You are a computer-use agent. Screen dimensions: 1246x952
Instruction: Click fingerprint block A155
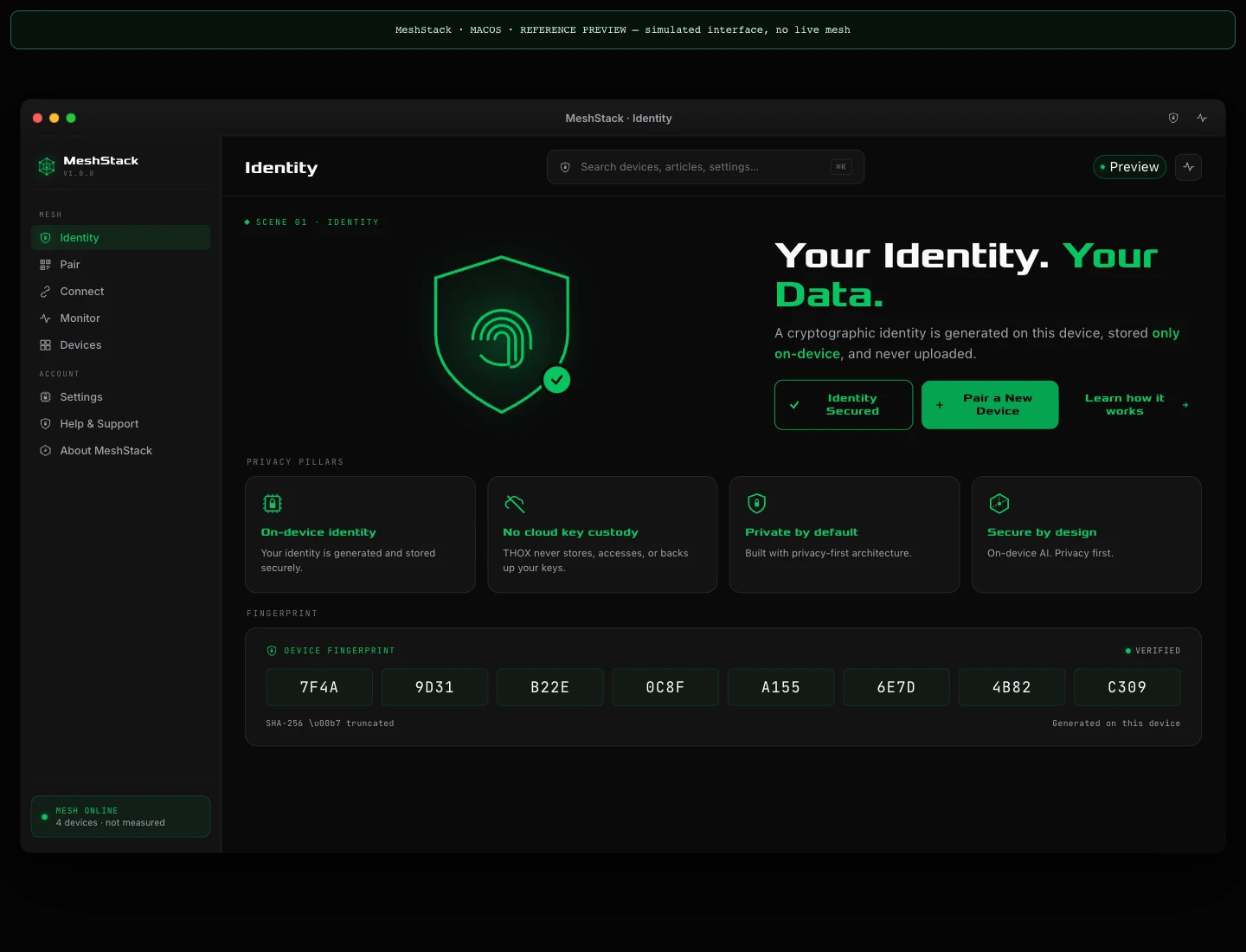tap(781, 687)
